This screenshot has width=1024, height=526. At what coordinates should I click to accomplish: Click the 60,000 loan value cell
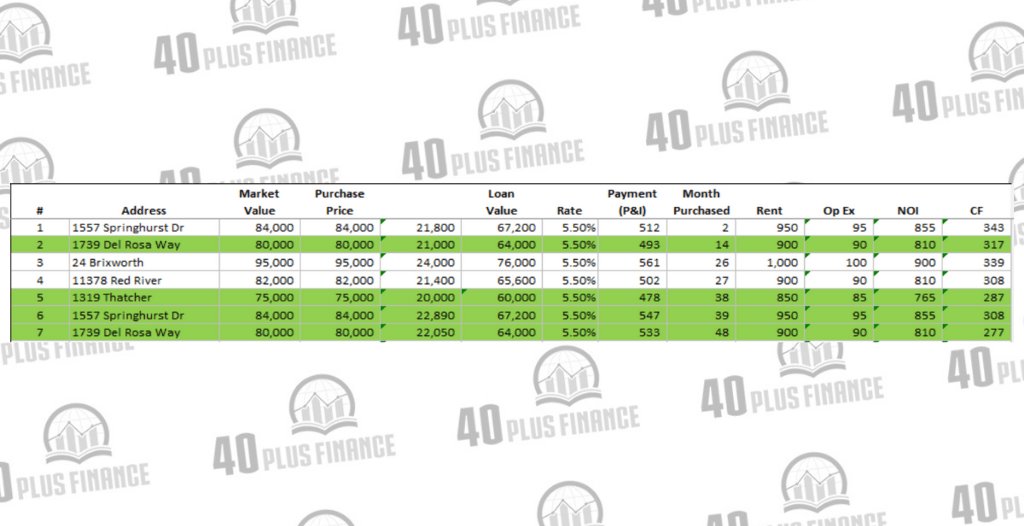(502, 297)
